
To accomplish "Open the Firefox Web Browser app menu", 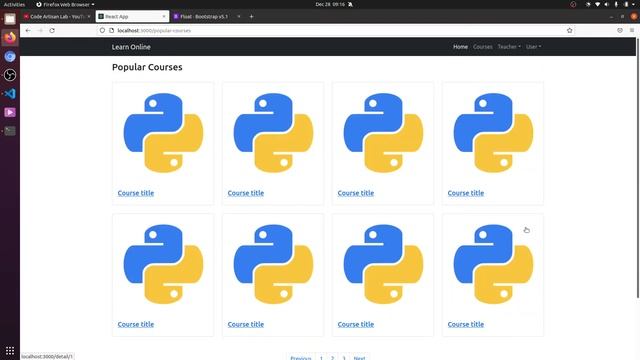I will pos(65,4).
